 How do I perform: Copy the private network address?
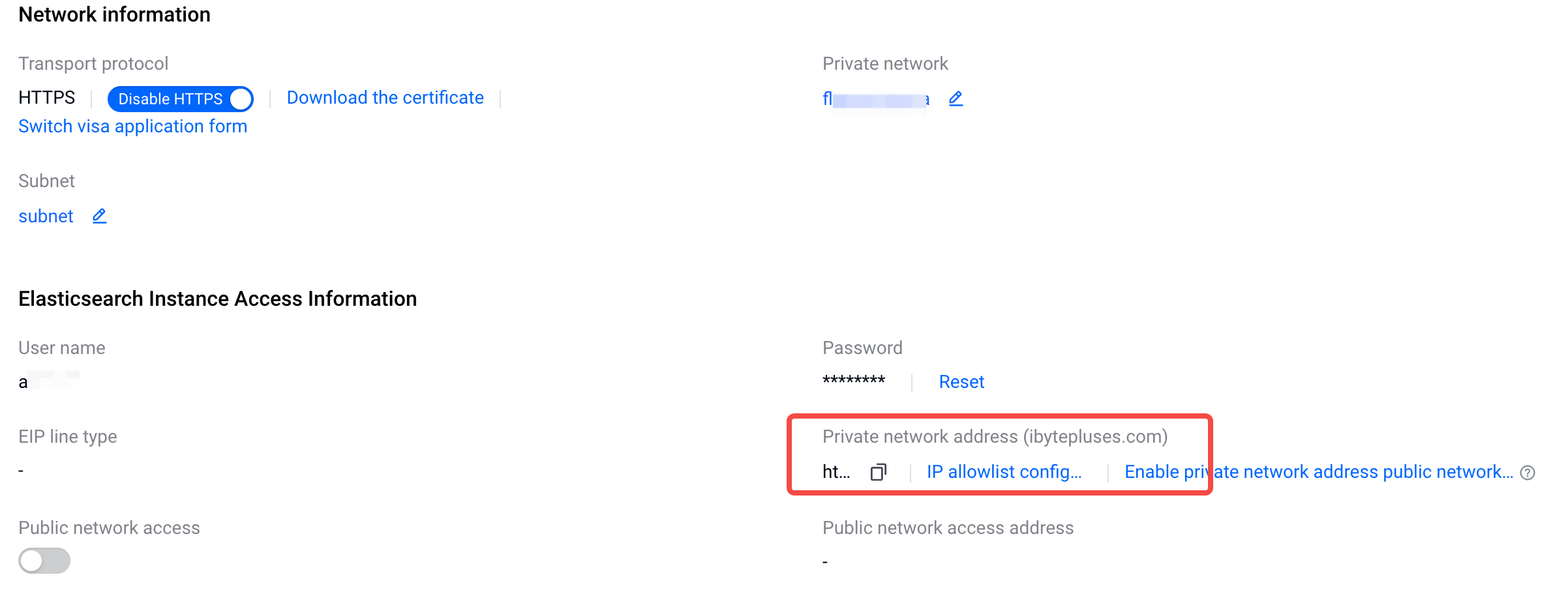point(879,471)
